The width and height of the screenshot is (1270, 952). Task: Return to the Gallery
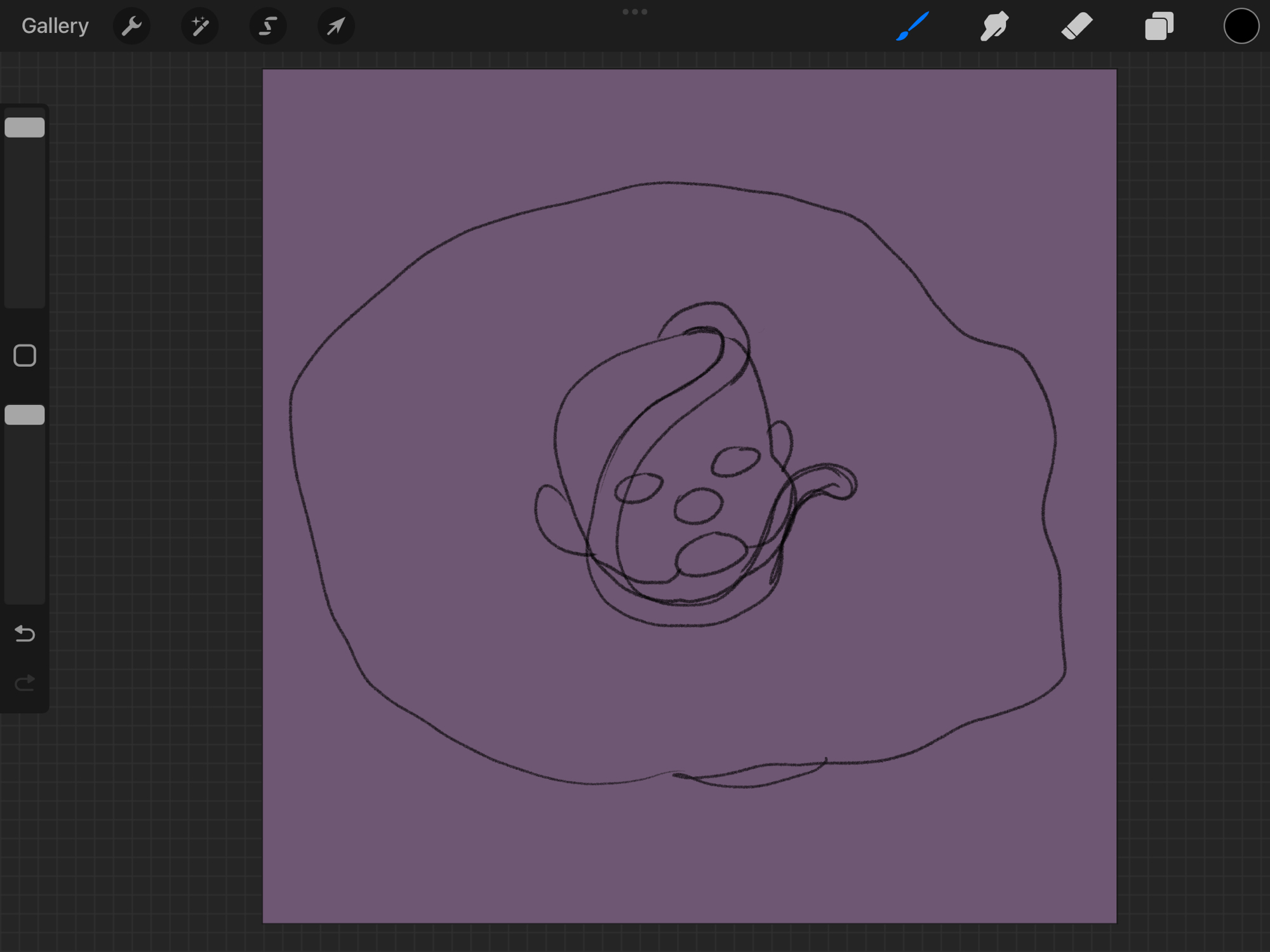(55, 26)
